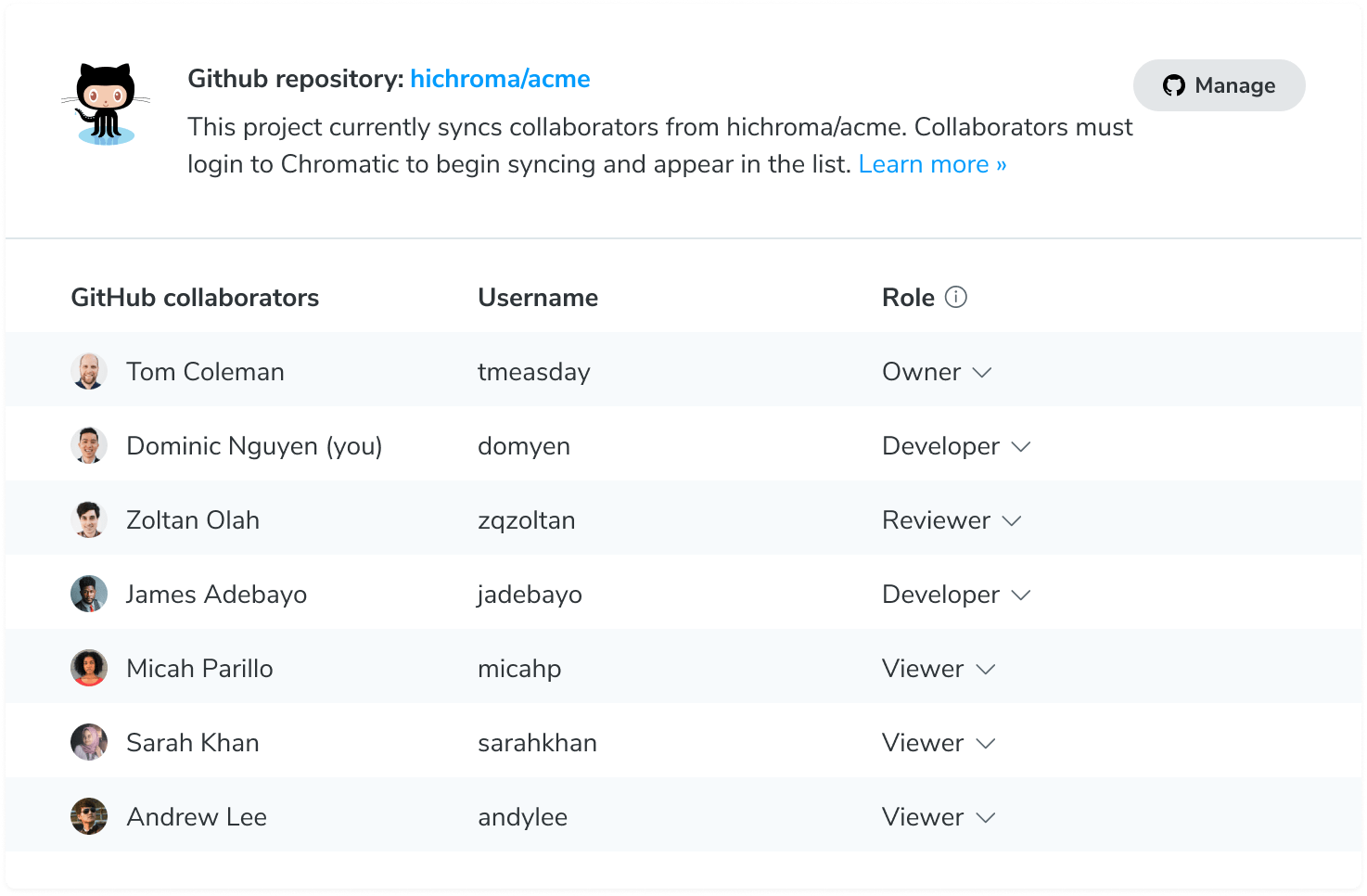Screen dimensions: 1367x896
Task: Click the GitHub icon inside the Manage button
Action: (x=1175, y=85)
